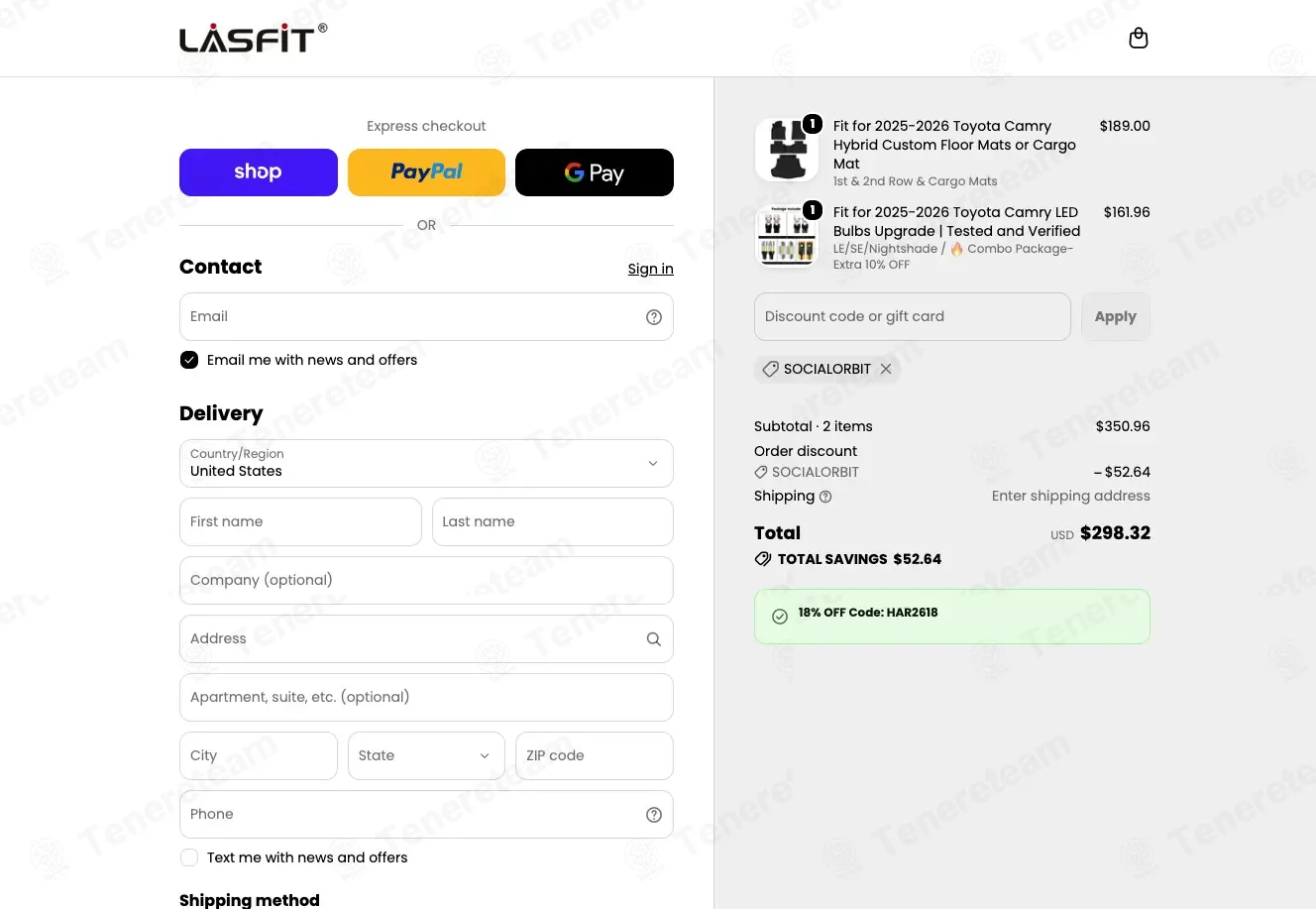Select Google Pay express checkout
The width and height of the screenshot is (1316, 909).
pos(595,172)
